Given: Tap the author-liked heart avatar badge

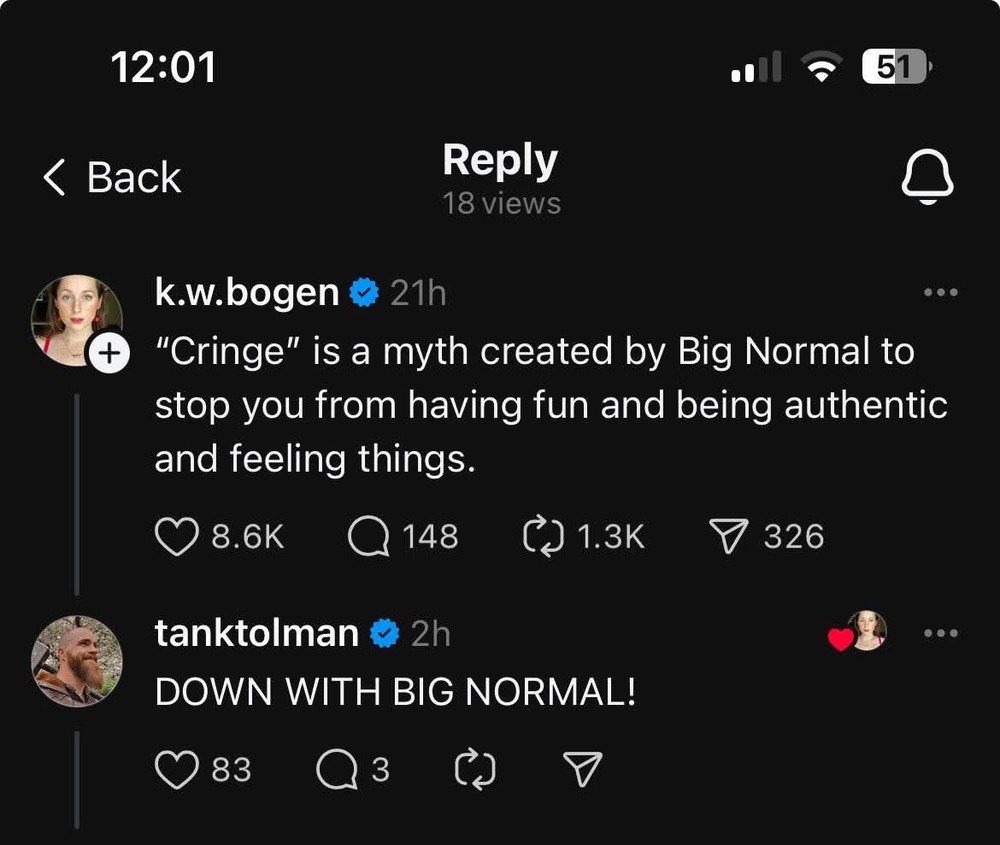Looking at the screenshot, I should click(x=858, y=632).
